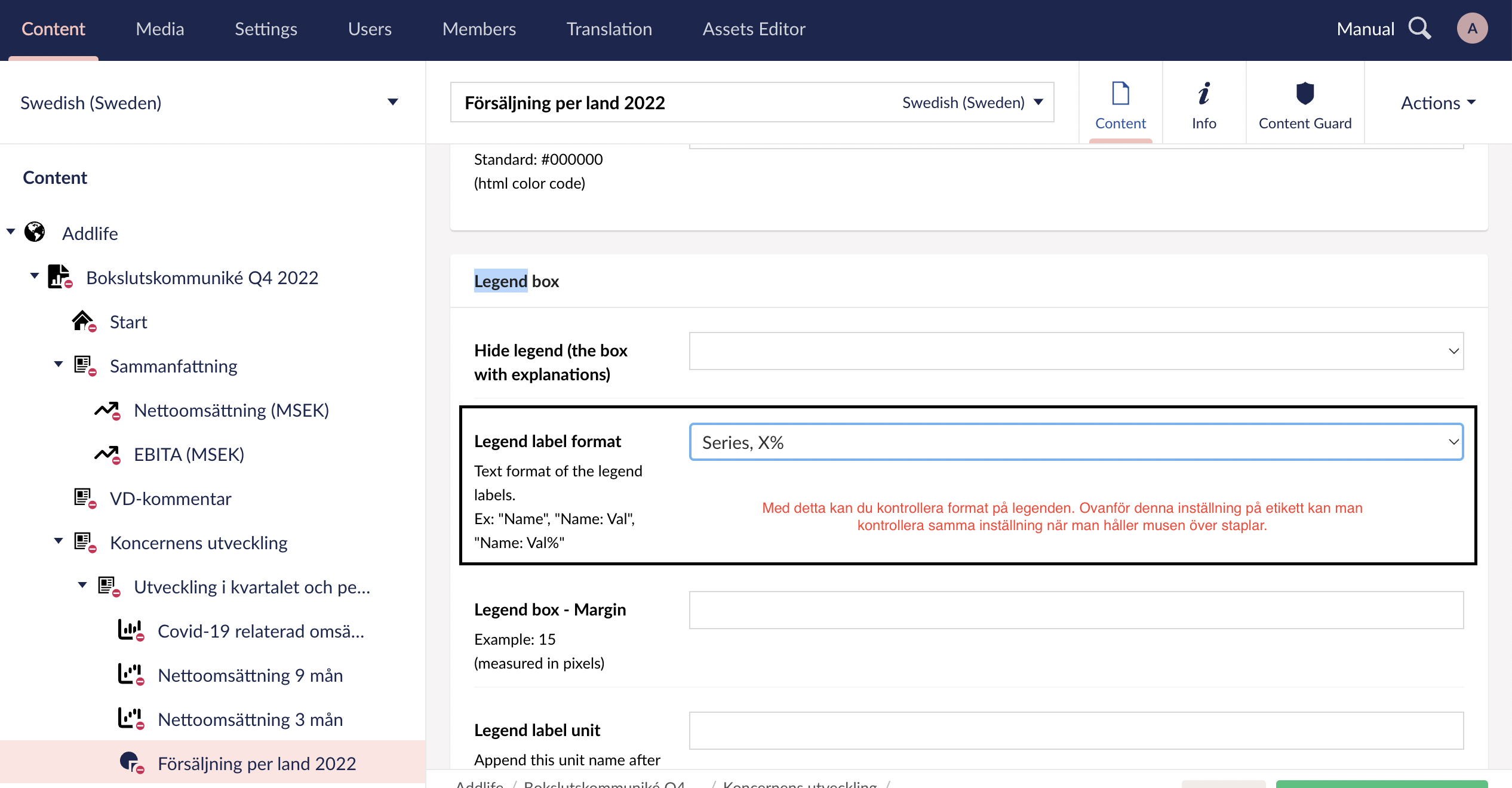The width and height of the screenshot is (1512, 788).
Task: Click the Legend box - Margin field
Action: click(1076, 610)
